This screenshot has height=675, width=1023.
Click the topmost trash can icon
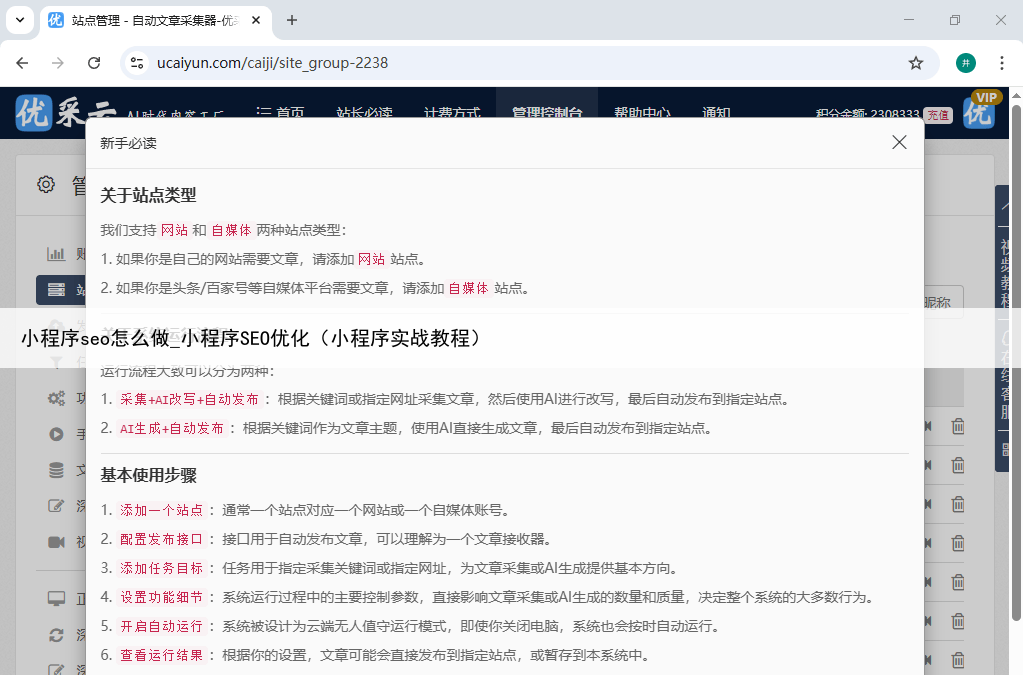pyautogui.click(x=958, y=427)
